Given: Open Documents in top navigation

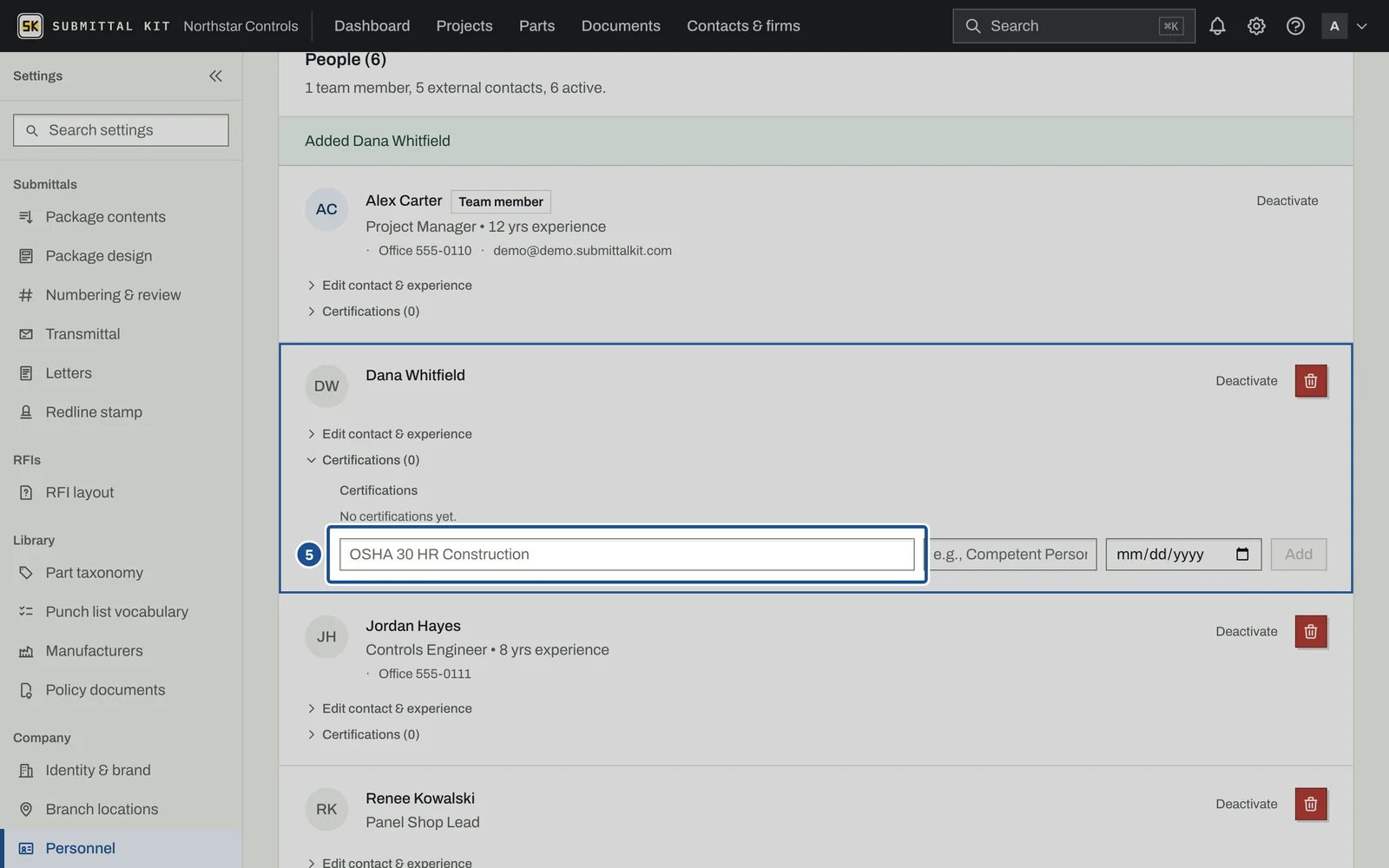Looking at the screenshot, I should (x=621, y=26).
